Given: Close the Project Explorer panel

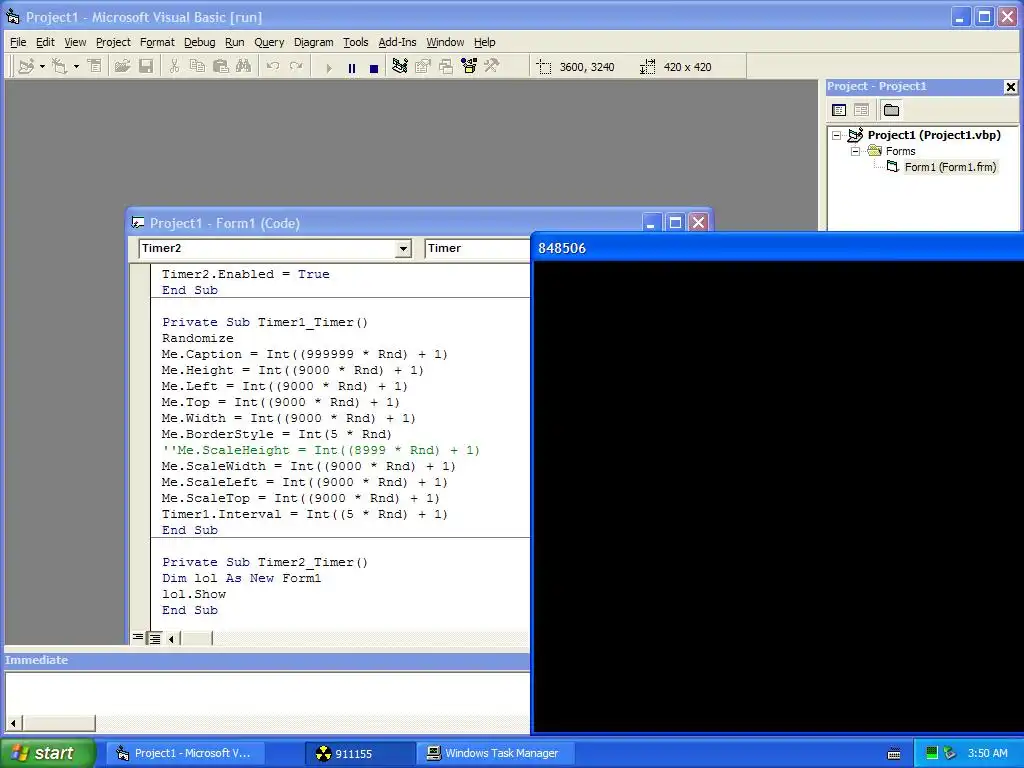Looking at the screenshot, I should click(x=1010, y=86).
